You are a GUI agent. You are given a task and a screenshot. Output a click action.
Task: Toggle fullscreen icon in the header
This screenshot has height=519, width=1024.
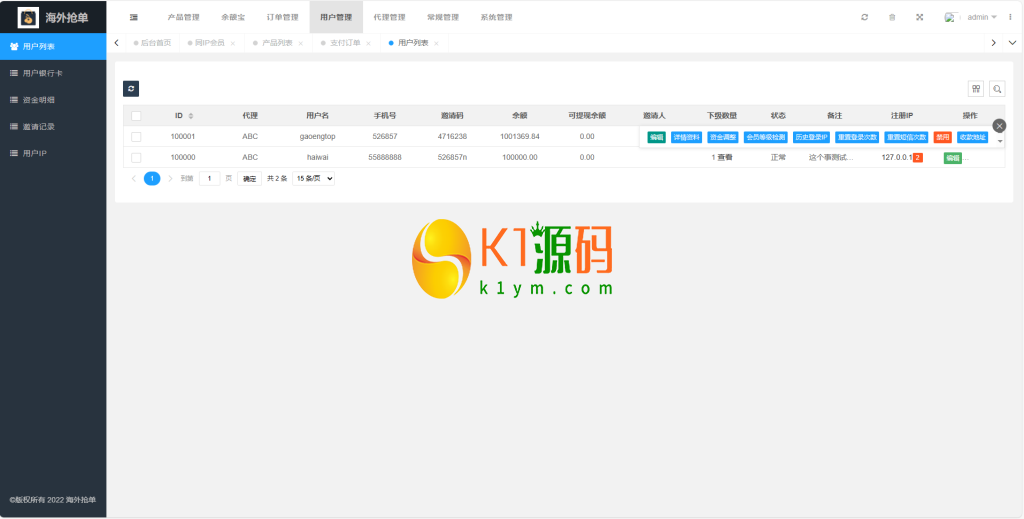[920, 17]
